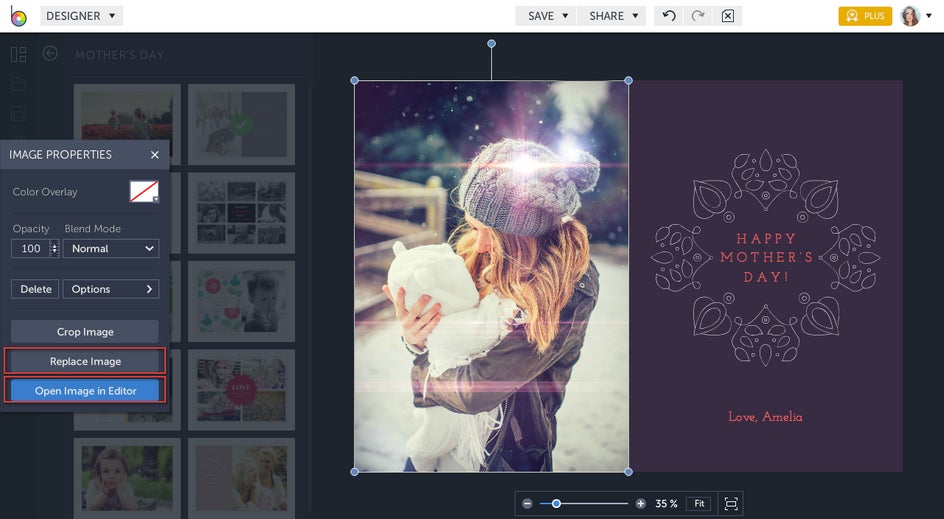Click the Replace Image button

tap(85, 361)
